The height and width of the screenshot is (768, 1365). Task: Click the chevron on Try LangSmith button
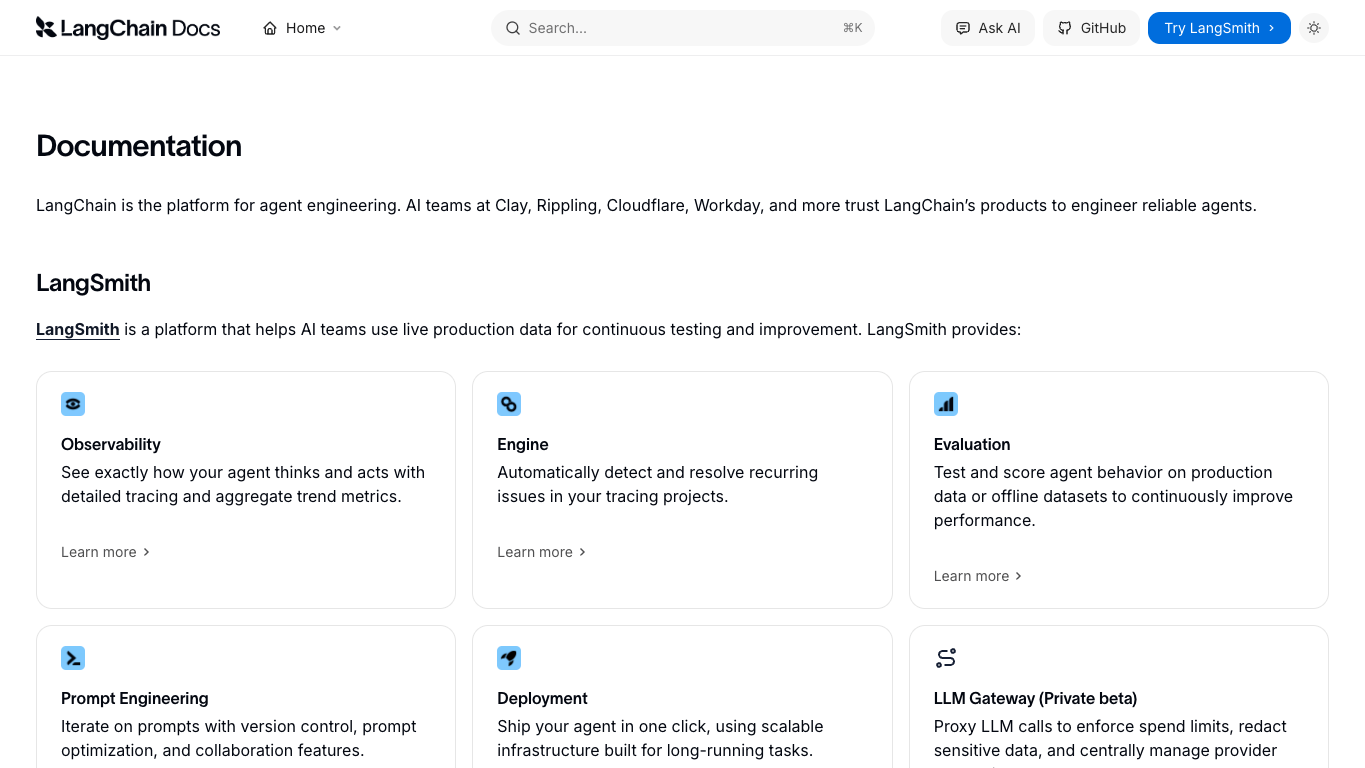(1272, 28)
